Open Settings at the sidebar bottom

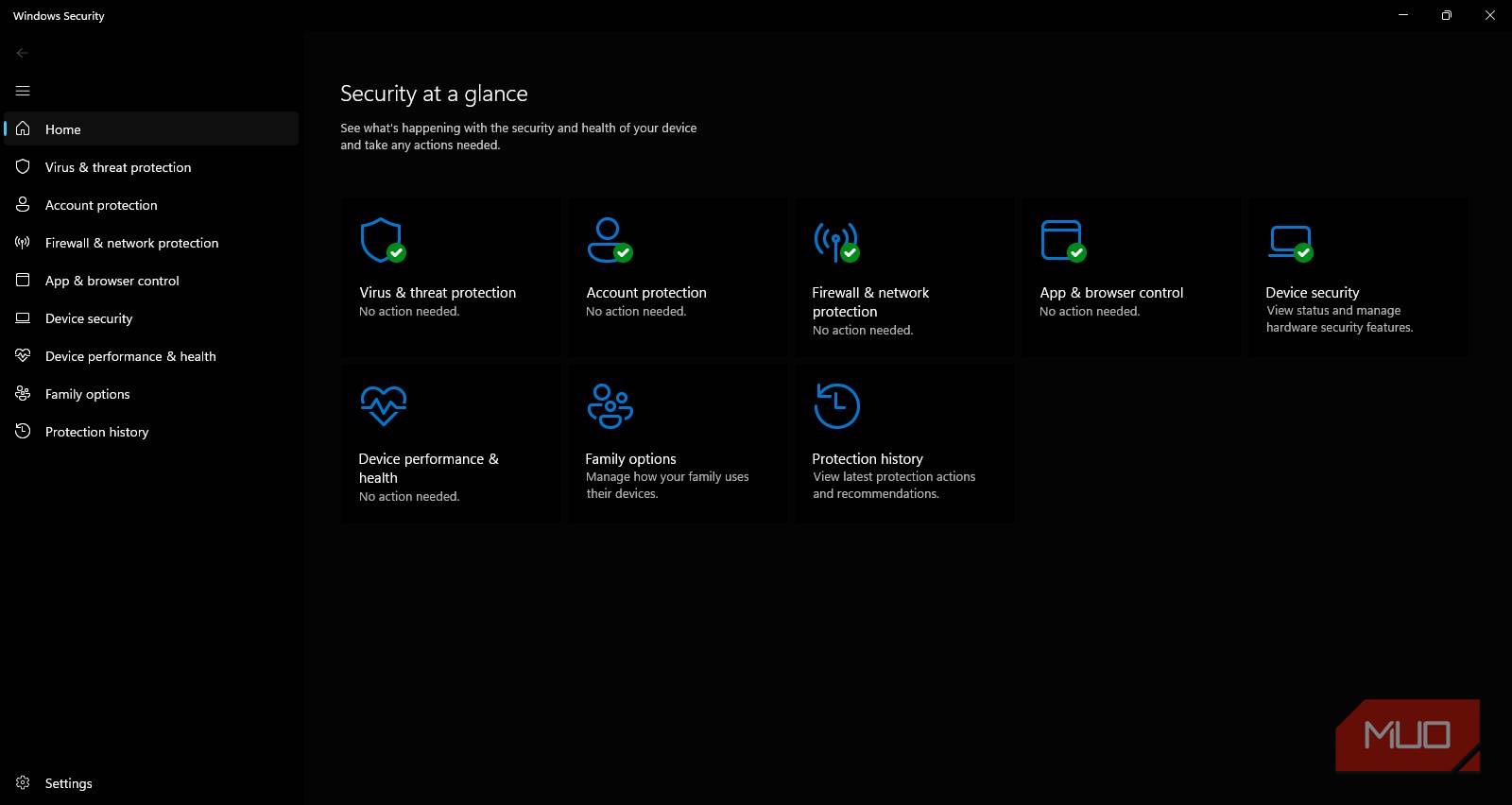click(x=151, y=782)
